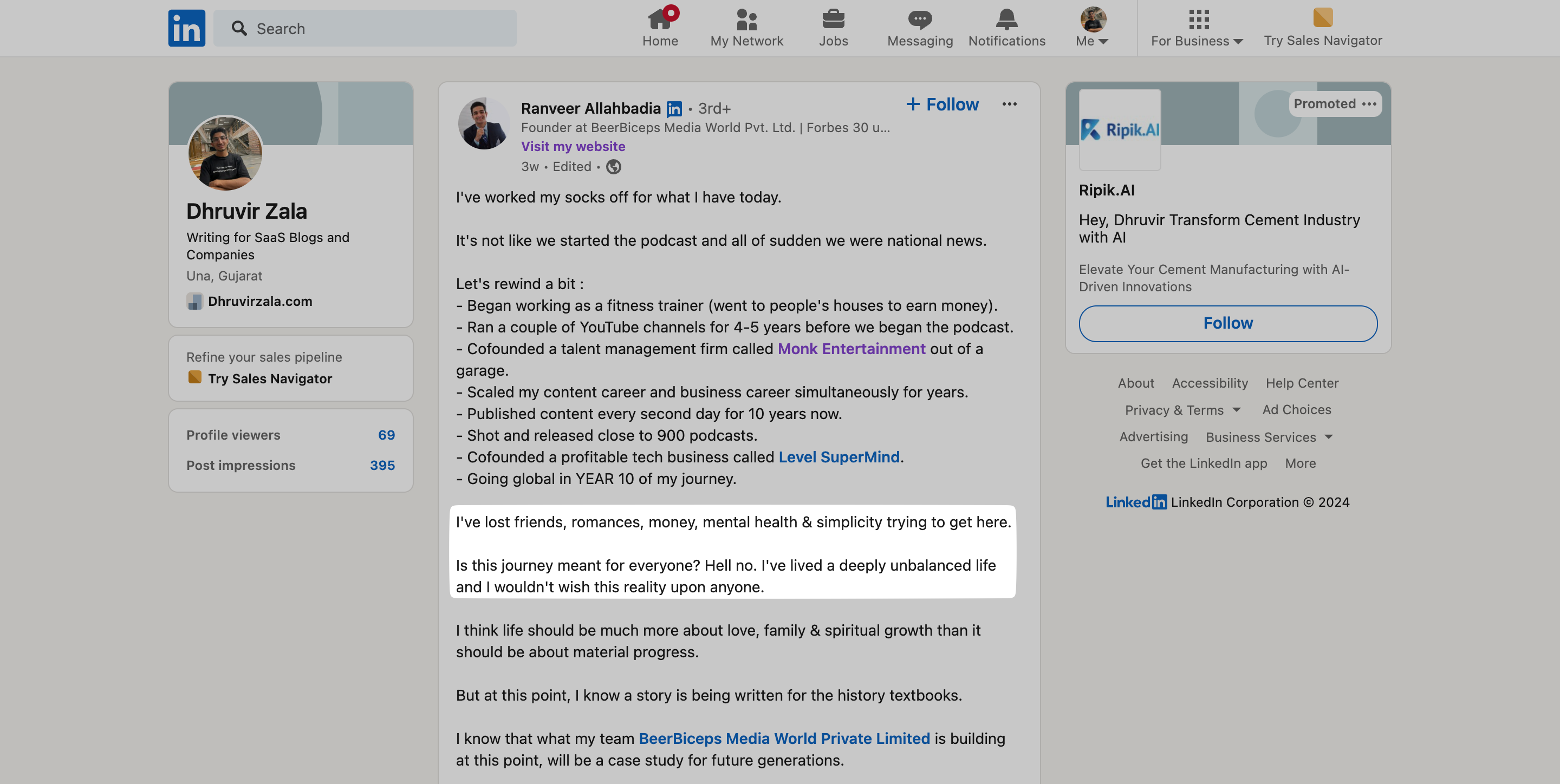Image resolution: width=1560 pixels, height=784 pixels.
Task: Open the post options three-dot menu
Action: pos(1009,104)
